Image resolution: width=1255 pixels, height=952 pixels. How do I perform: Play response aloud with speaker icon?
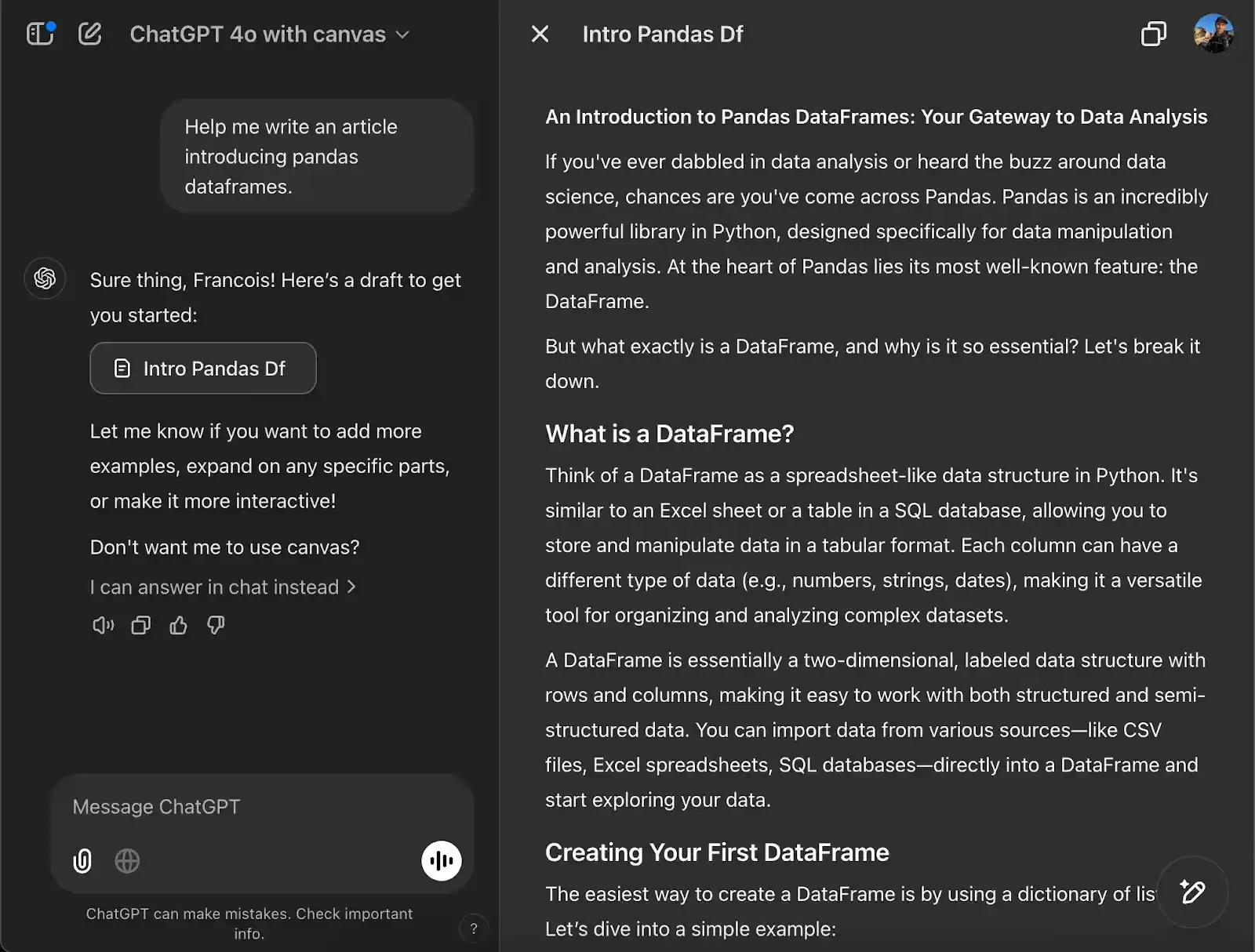coord(103,625)
